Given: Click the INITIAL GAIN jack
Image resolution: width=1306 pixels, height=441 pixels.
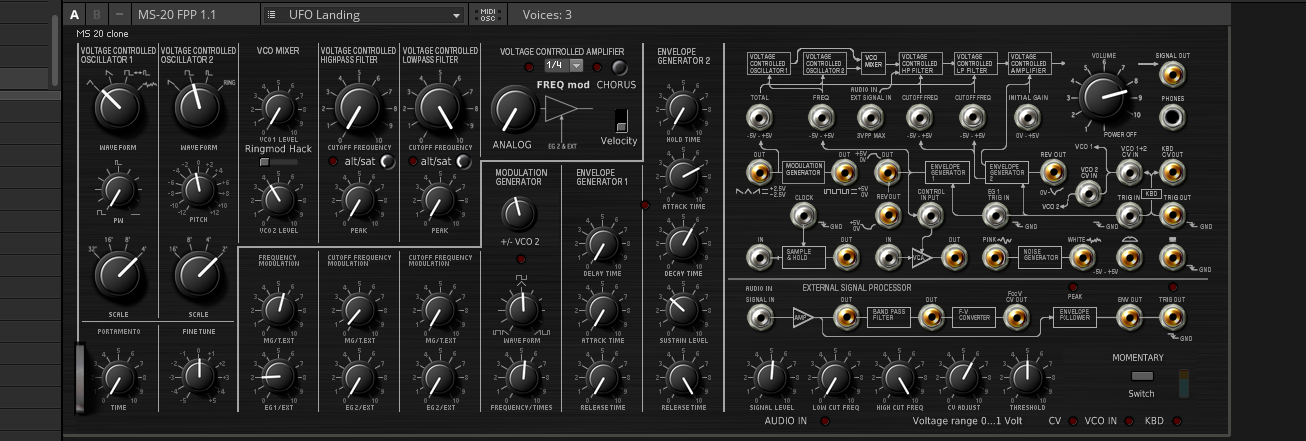Looking at the screenshot, I should pos(1026,118).
